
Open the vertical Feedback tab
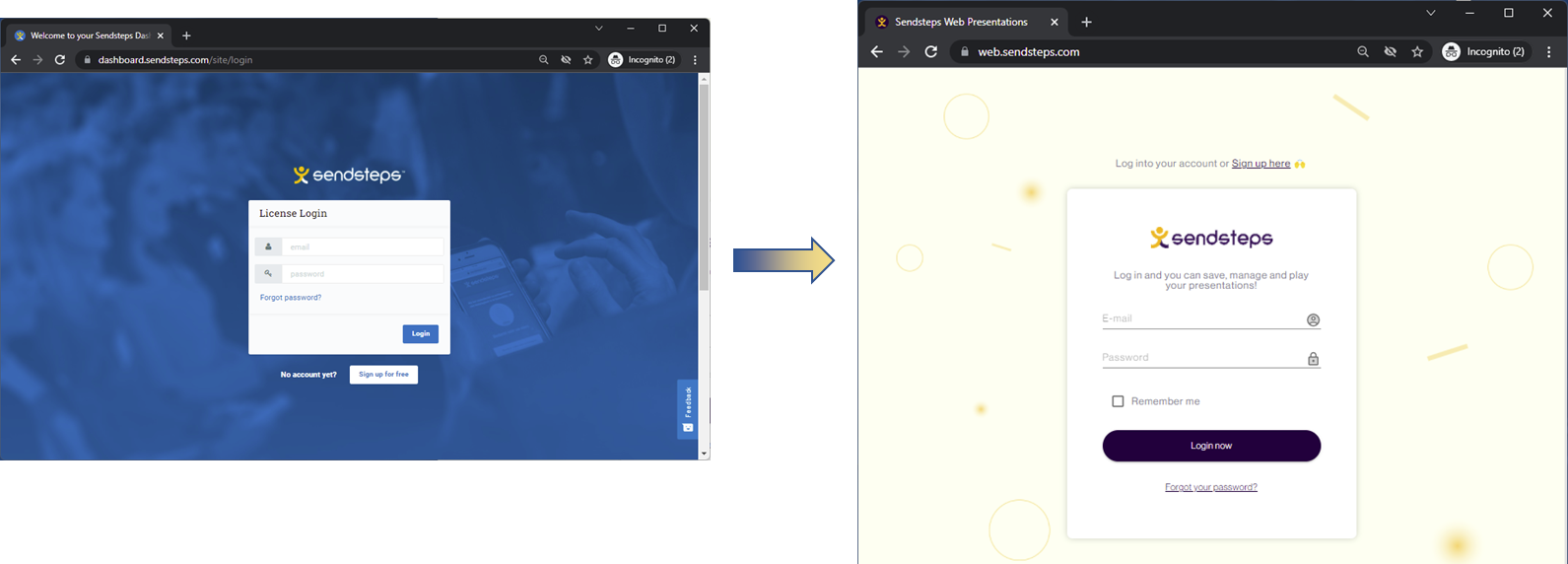(688, 408)
